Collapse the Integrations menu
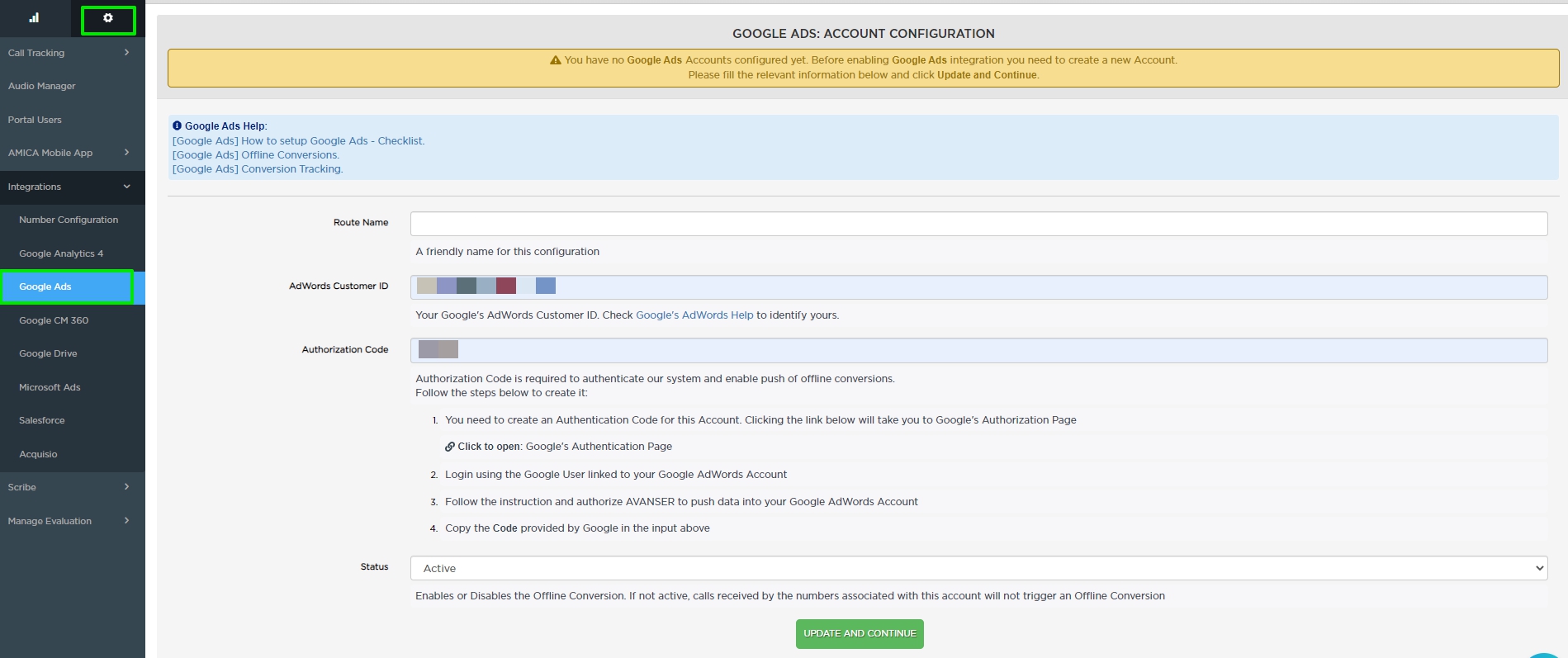The width and height of the screenshot is (1568, 658). (73, 187)
